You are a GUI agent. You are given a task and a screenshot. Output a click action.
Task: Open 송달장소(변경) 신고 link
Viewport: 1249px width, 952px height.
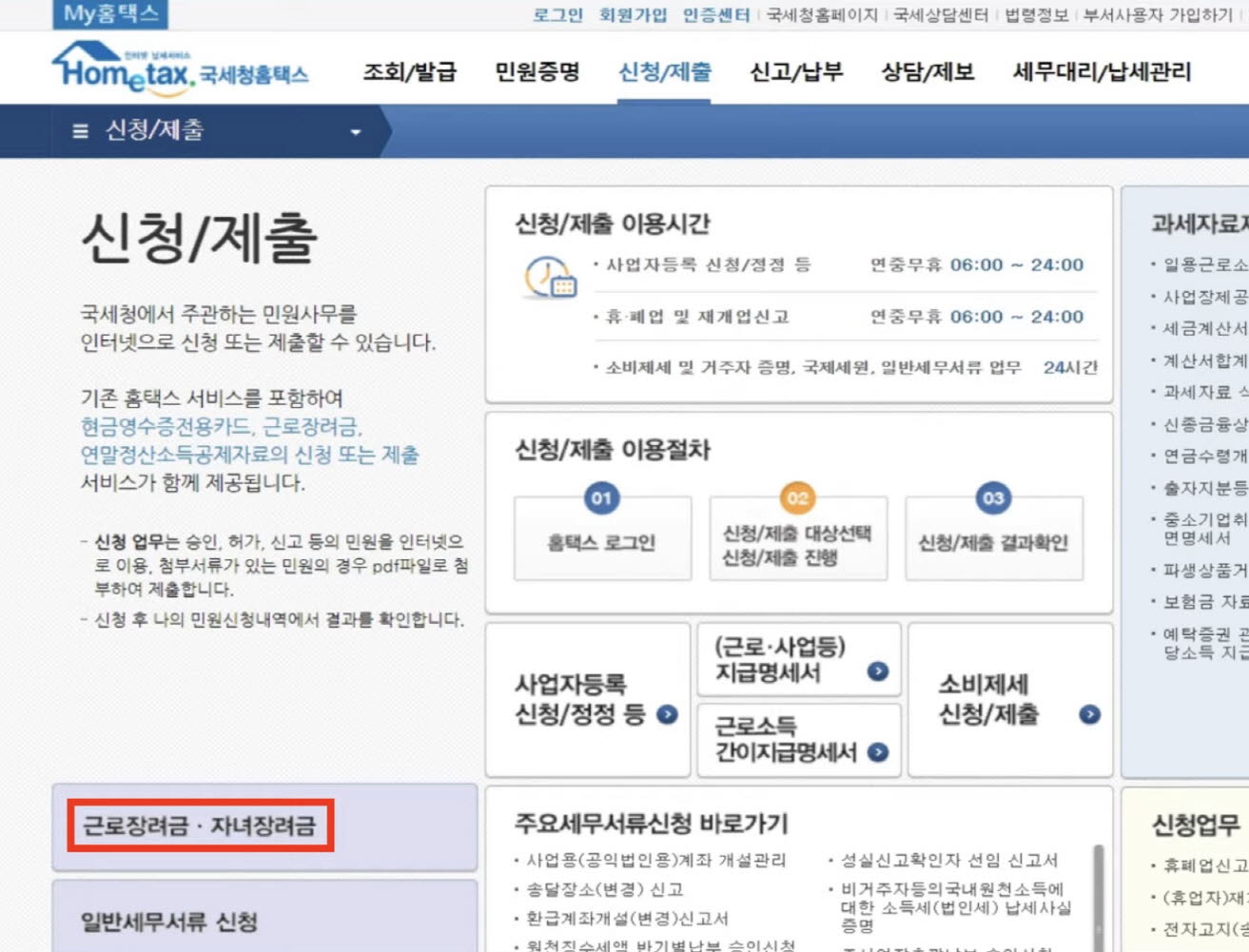(x=605, y=889)
